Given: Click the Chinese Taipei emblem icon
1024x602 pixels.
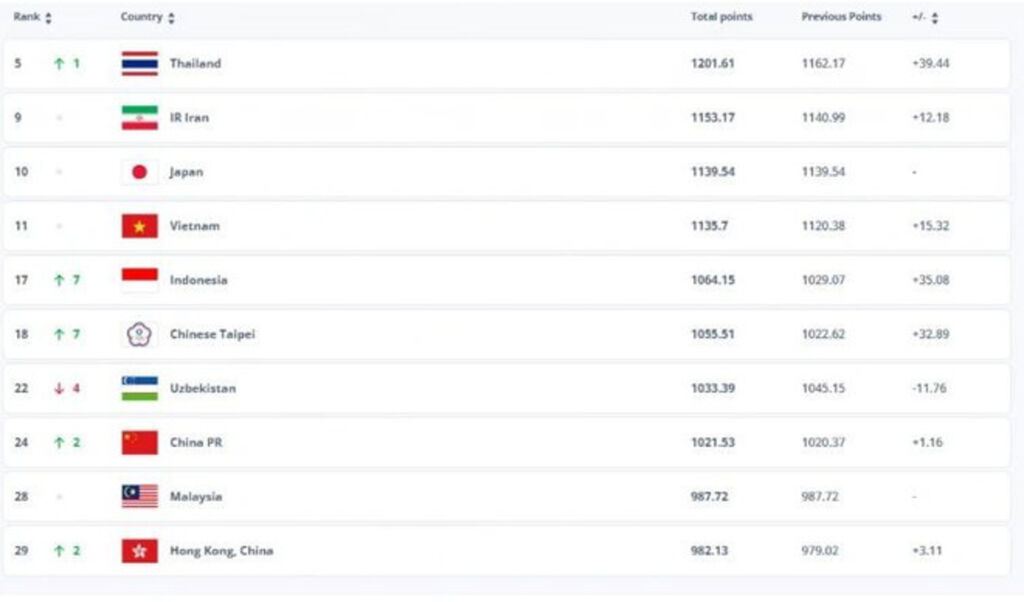Looking at the screenshot, I should [139, 334].
